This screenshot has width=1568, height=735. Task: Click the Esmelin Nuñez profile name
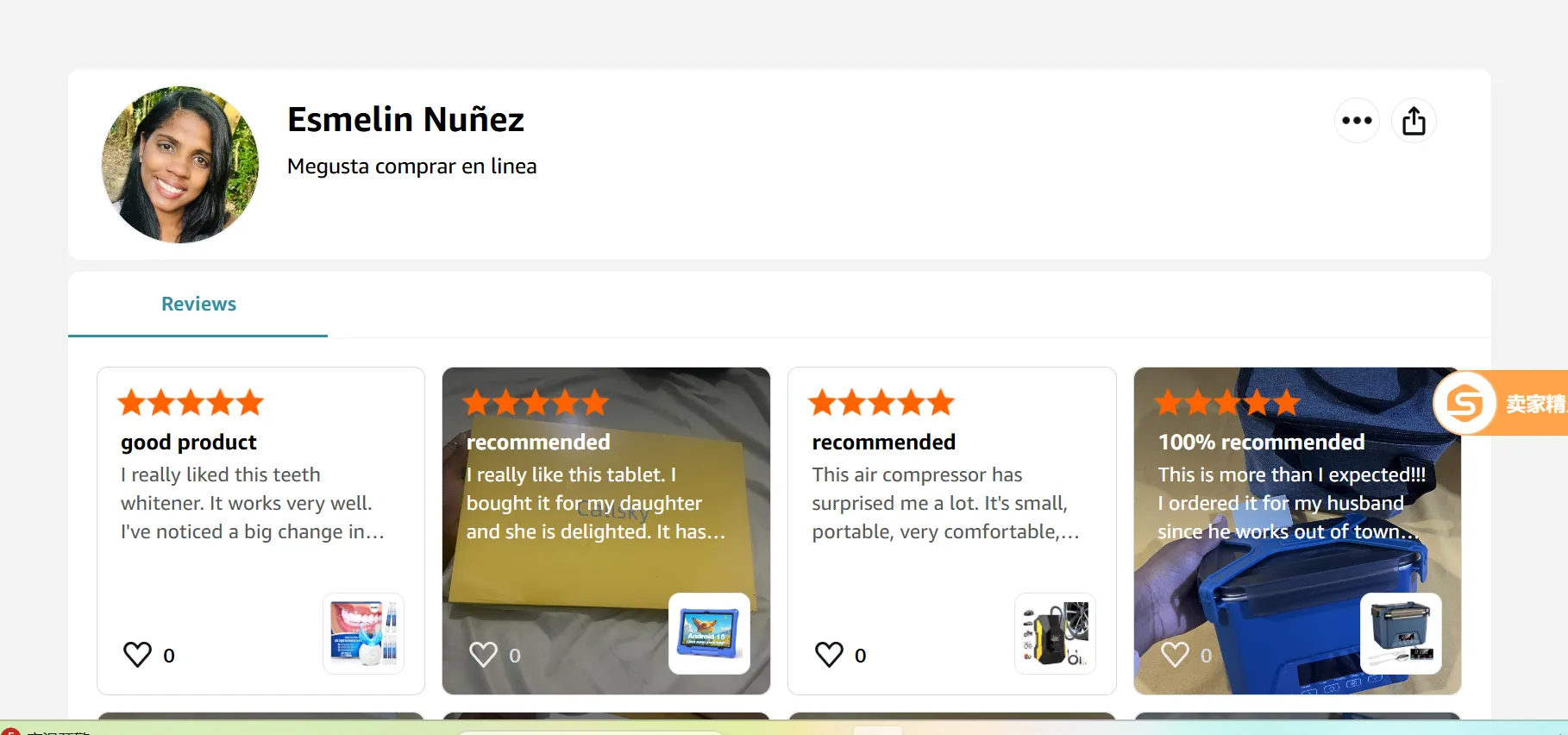(x=405, y=120)
